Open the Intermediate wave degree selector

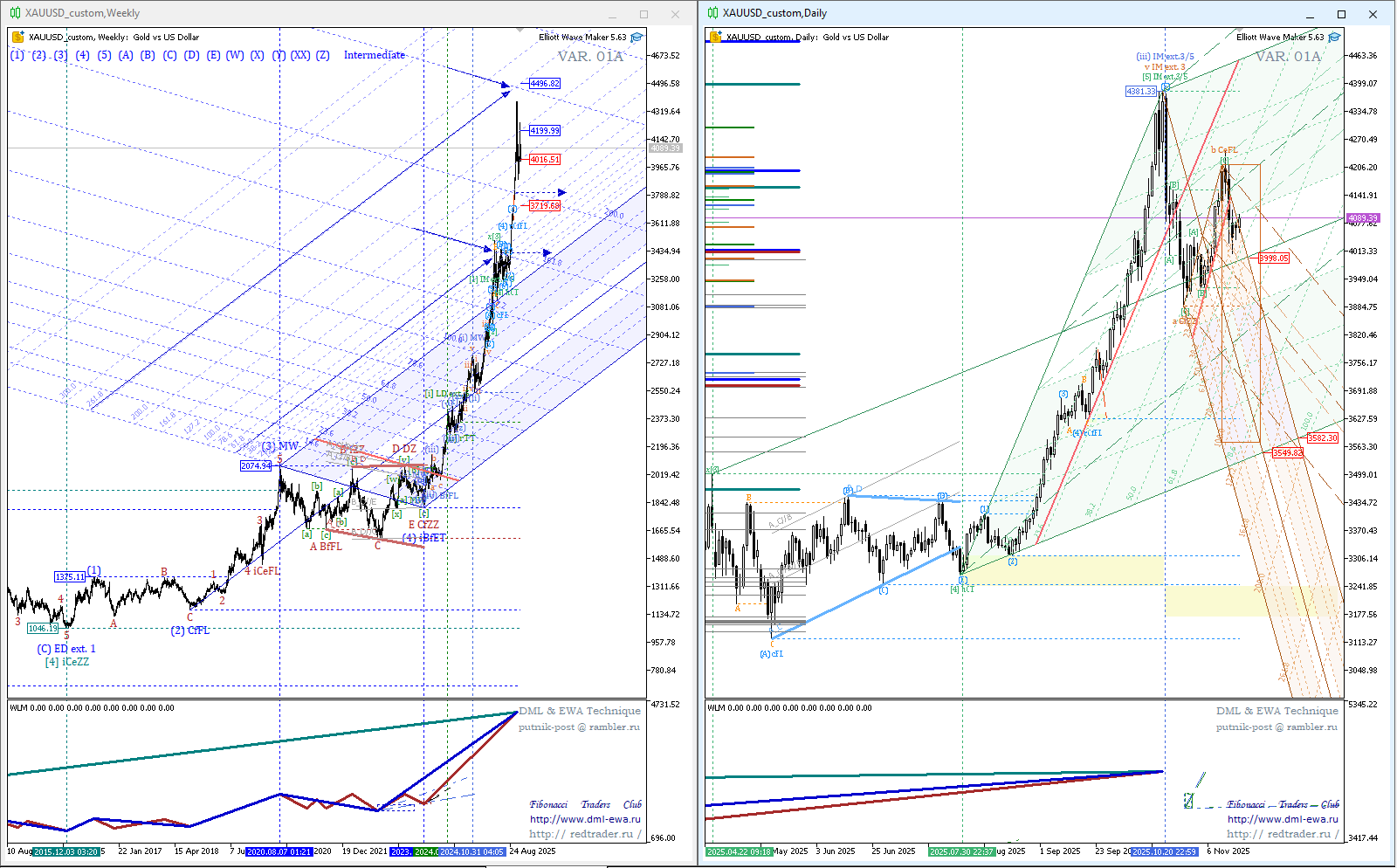(374, 55)
